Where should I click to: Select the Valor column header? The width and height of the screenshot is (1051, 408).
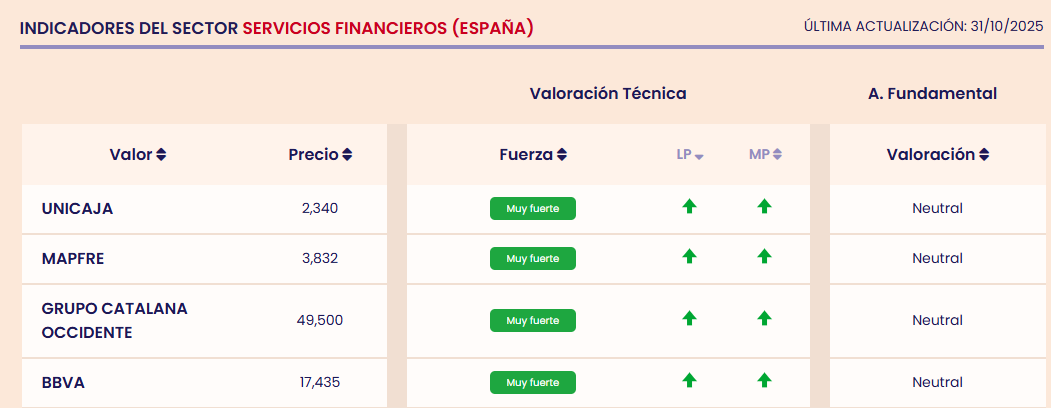[130, 155]
